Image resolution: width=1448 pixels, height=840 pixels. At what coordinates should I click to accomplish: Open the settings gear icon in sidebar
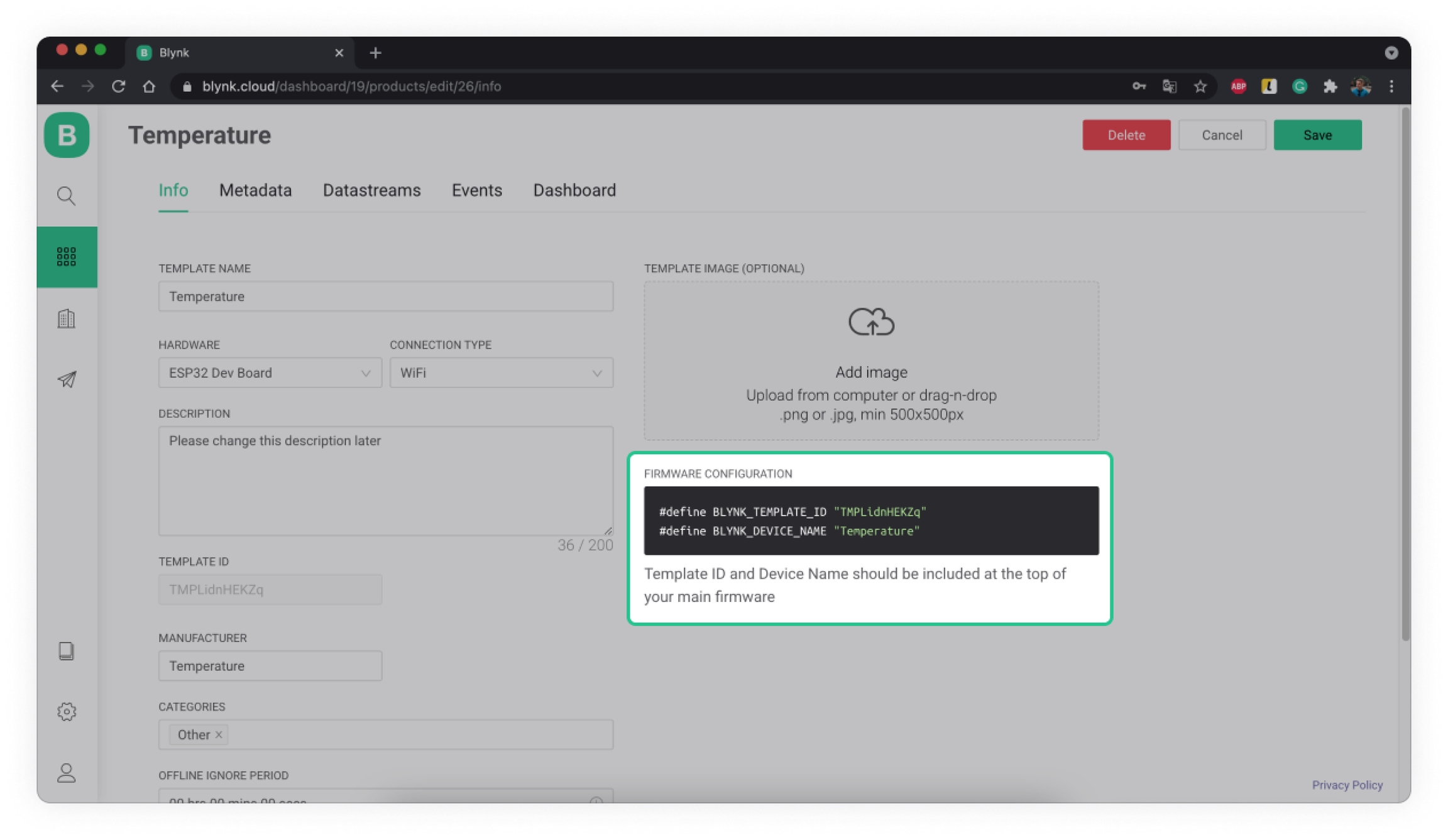pos(67,711)
